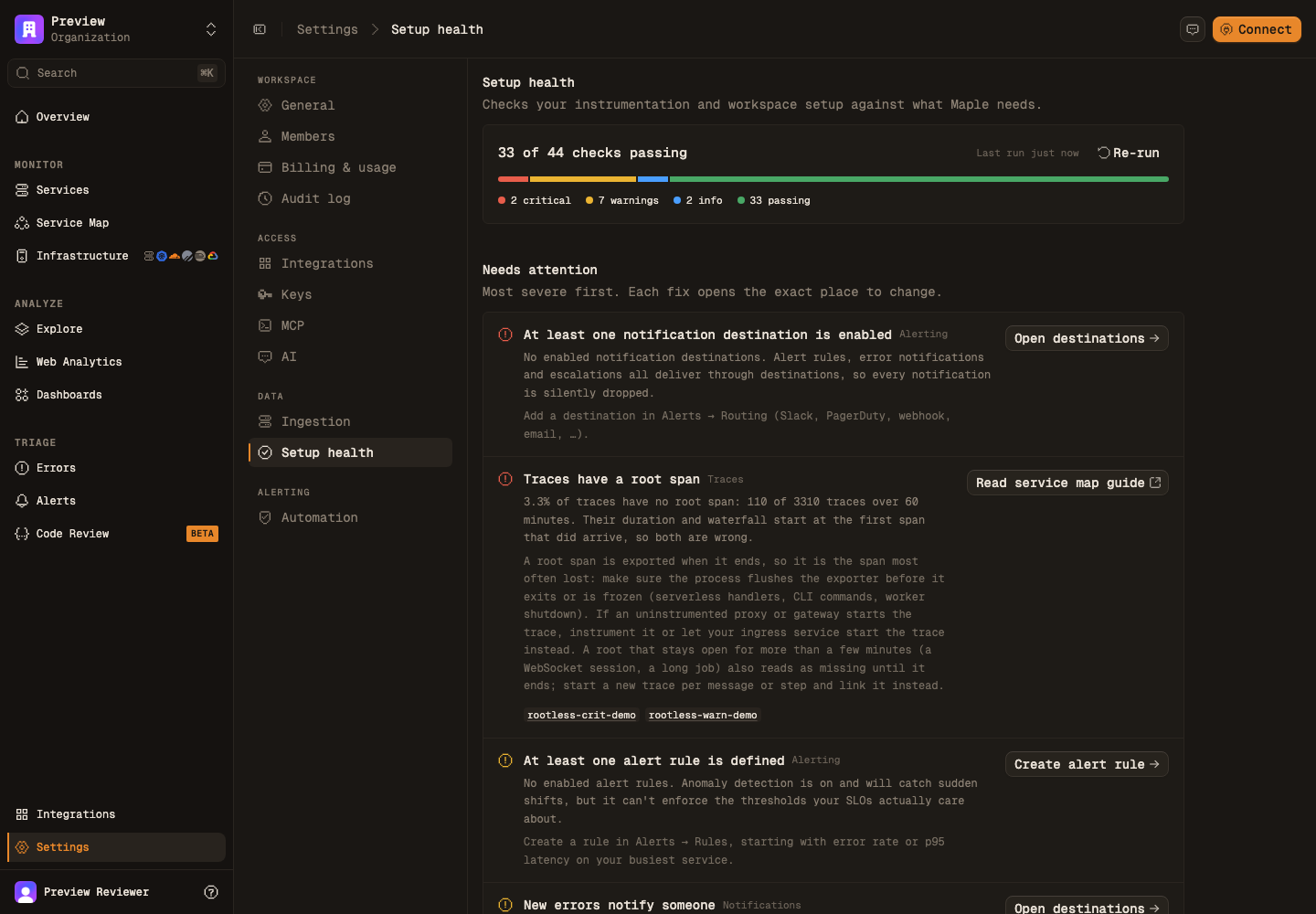Click the rootless-crit-demo service tag
1316x914 pixels.
[x=581, y=715]
